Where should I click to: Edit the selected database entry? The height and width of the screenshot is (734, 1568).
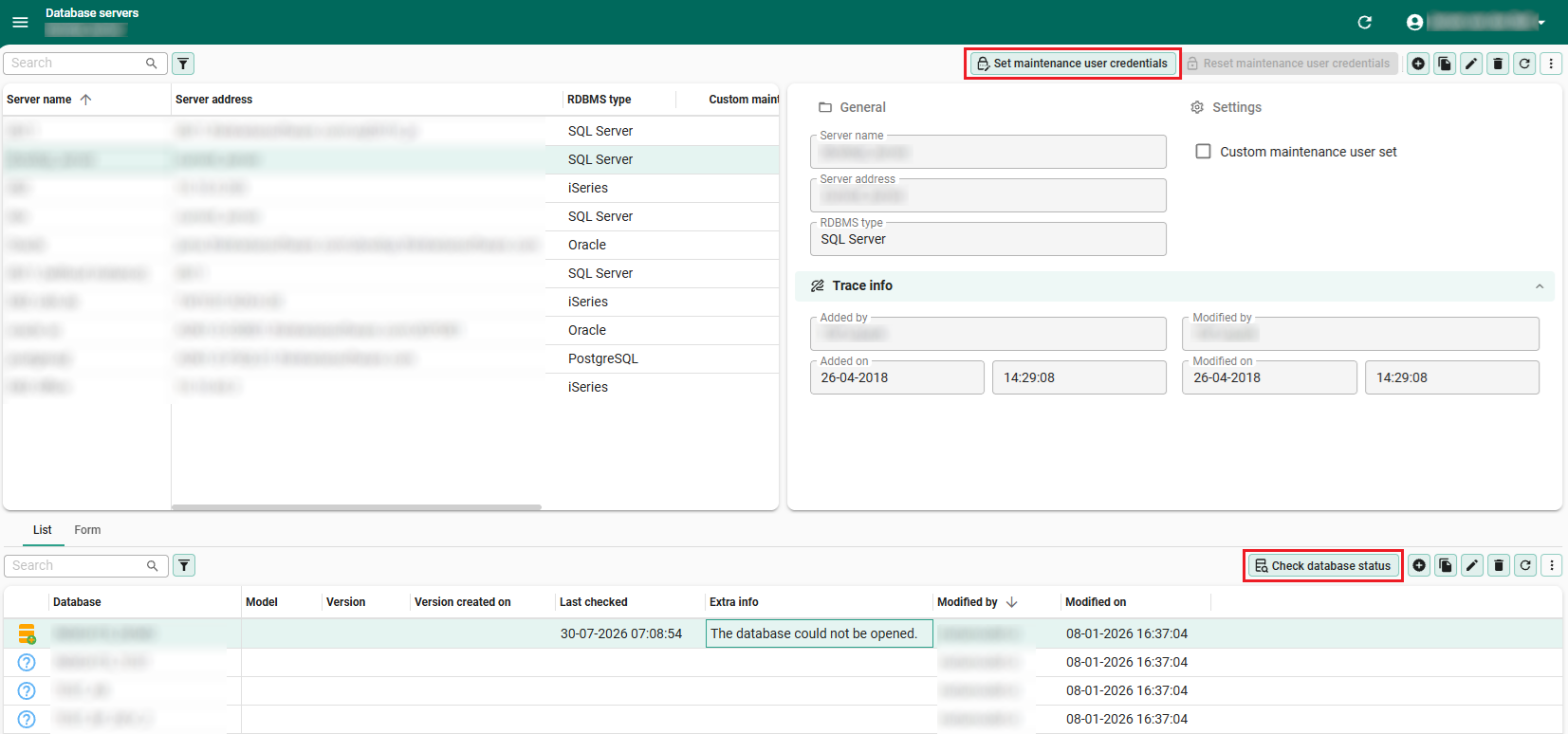1472,566
